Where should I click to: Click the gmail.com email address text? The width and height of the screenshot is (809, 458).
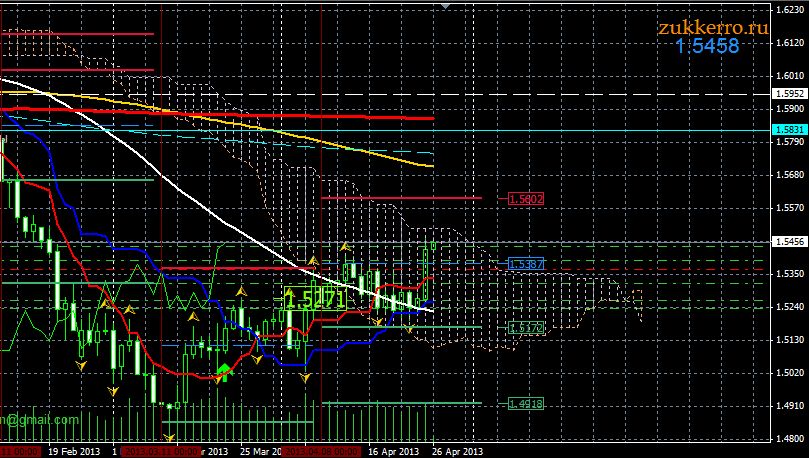click(40, 420)
